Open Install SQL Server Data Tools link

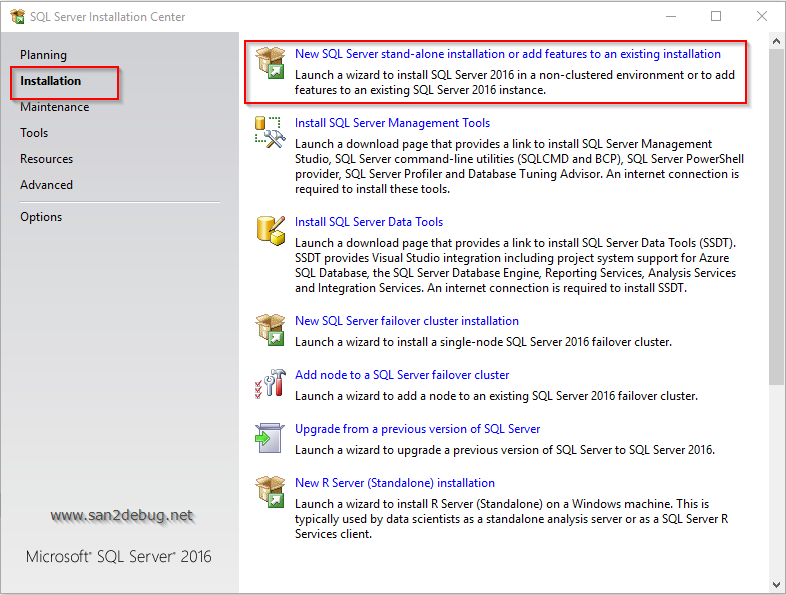pyautogui.click(x=369, y=222)
